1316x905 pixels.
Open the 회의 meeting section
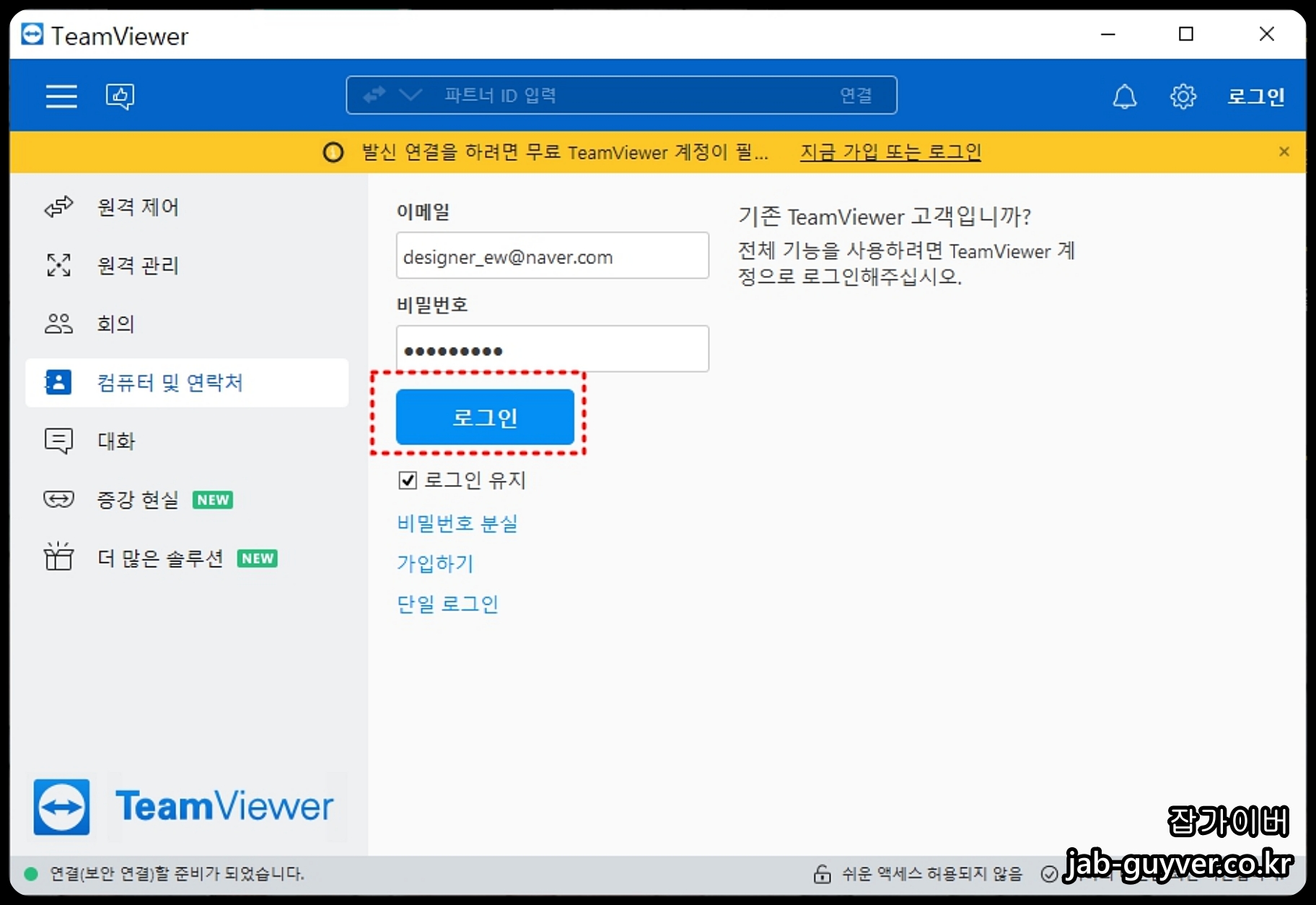[186, 324]
